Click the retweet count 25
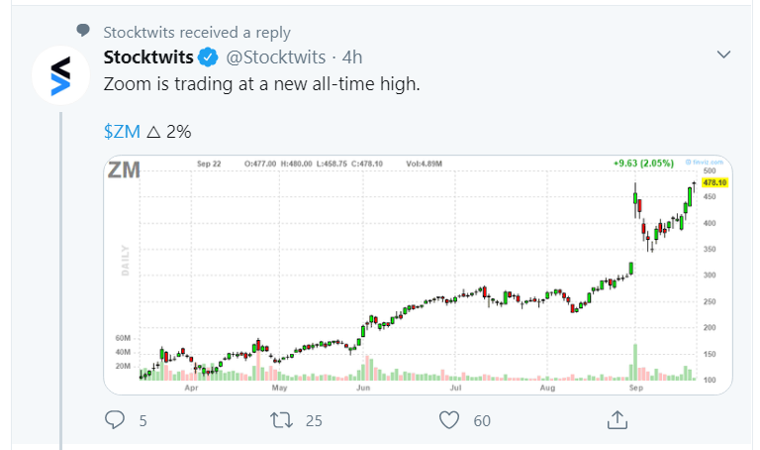 (x=314, y=421)
